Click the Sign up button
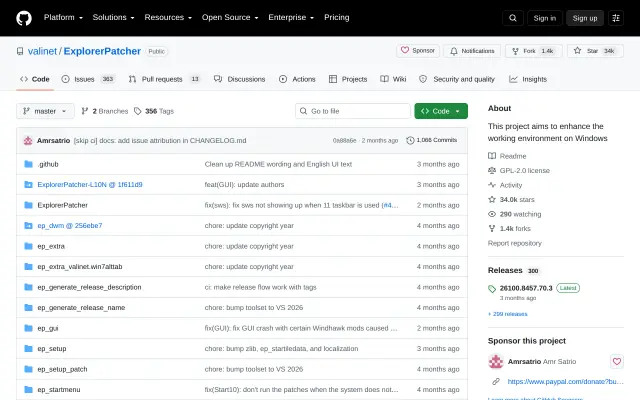This screenshot has width=640, height=400. [584, 18]
